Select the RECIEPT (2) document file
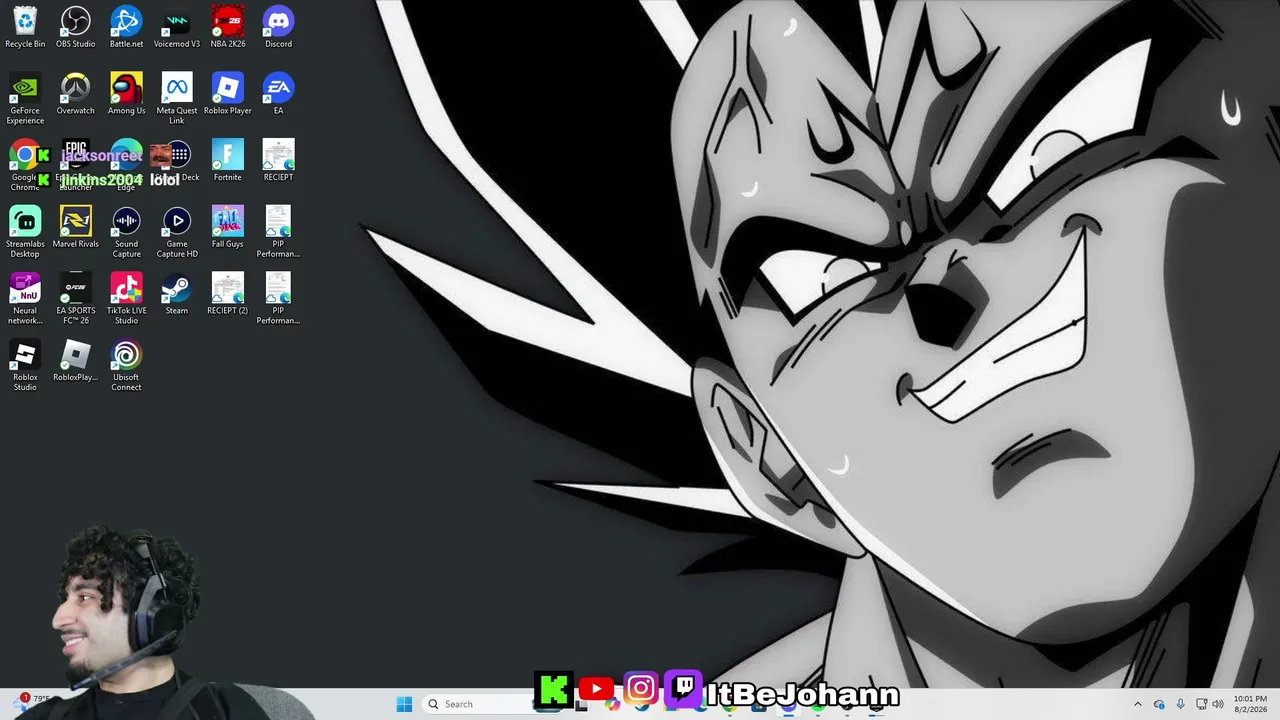1280x720 pixels. (x=228, y=295)
